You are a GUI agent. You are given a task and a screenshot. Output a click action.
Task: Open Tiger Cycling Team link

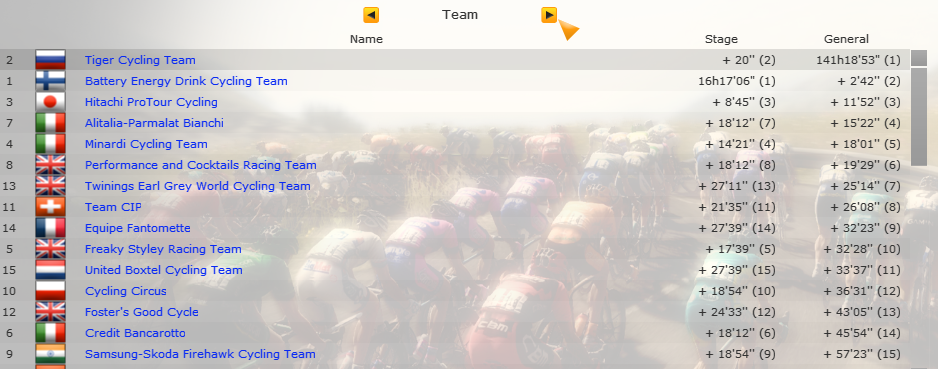point(140,60)
